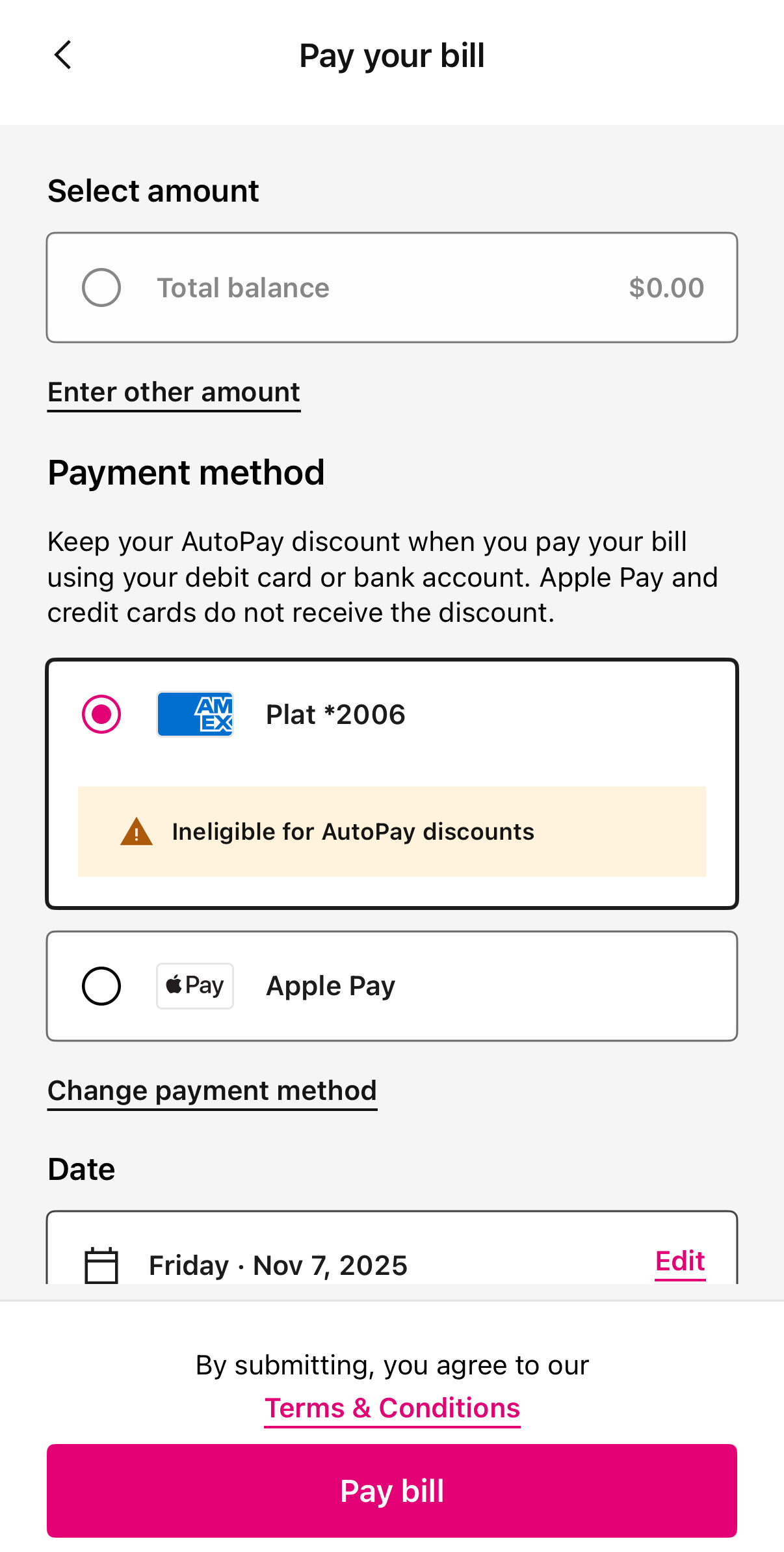Tap the back arrow icon
This screenshot has height=1552, width=784.
click(63, 55)
